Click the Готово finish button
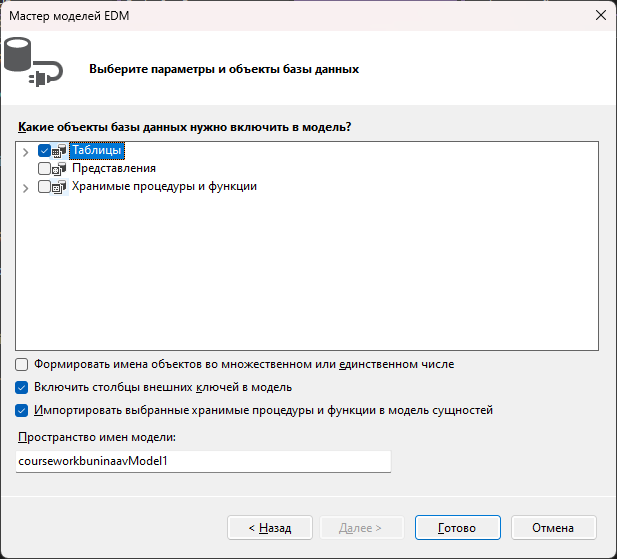This screenshot has height=559, width=617. point(458,528)
